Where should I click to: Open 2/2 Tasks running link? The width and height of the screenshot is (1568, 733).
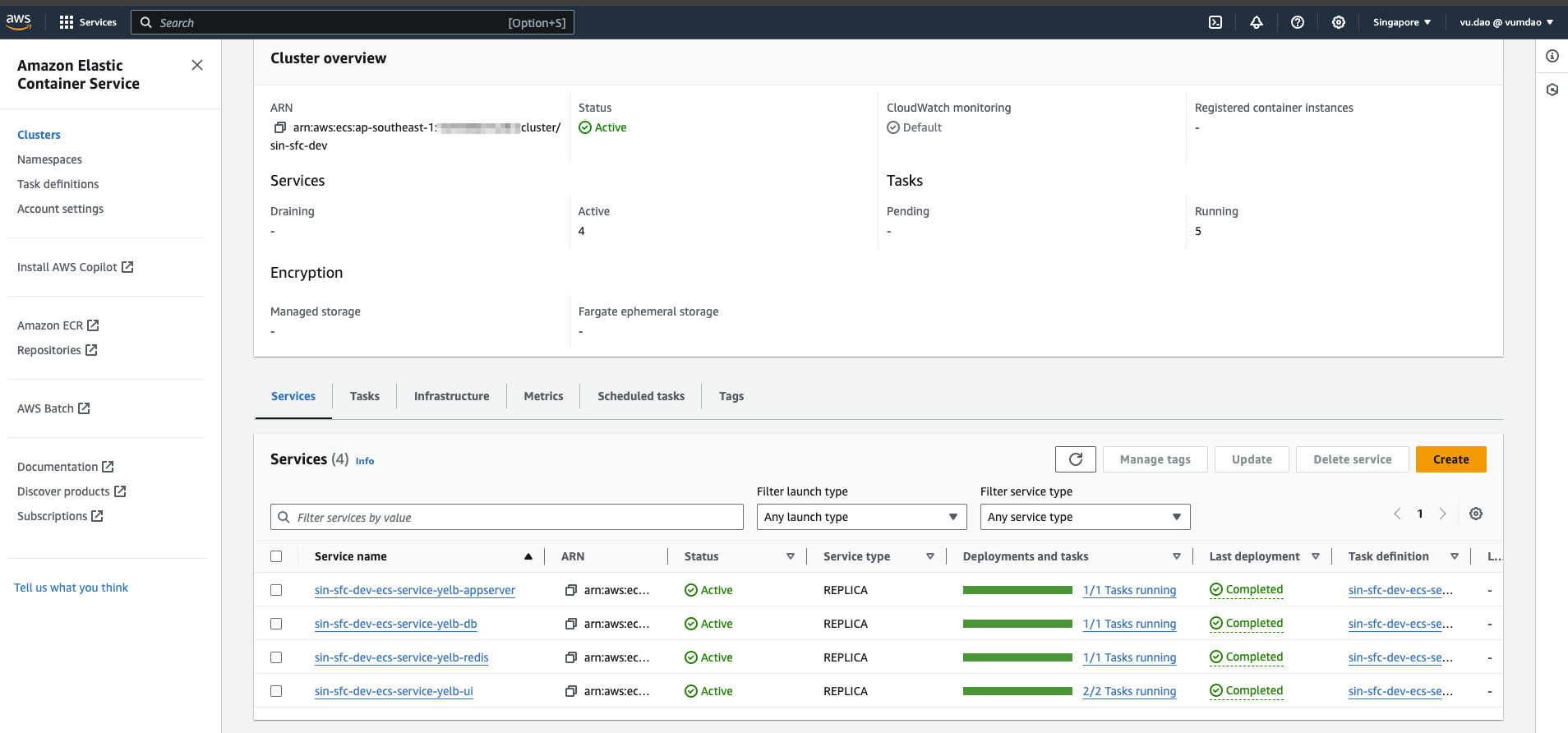pos(1129,691)
